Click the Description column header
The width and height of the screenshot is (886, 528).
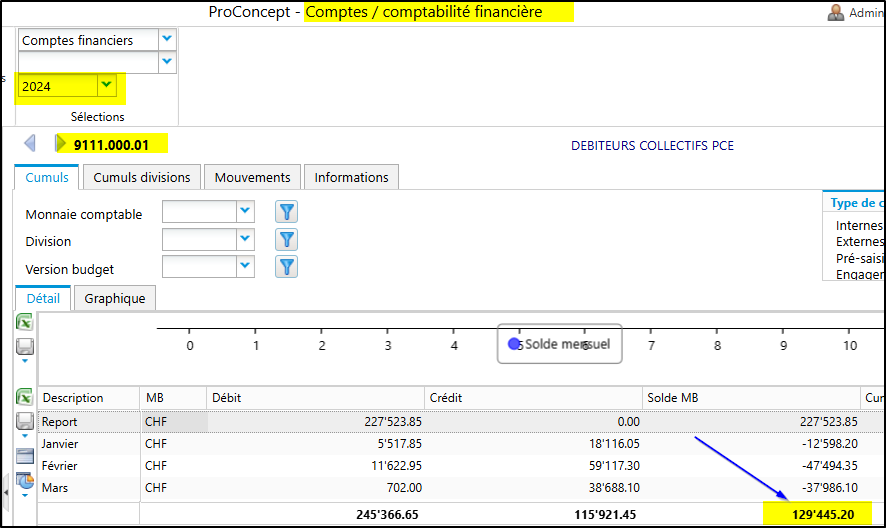[x=89, y=398]
